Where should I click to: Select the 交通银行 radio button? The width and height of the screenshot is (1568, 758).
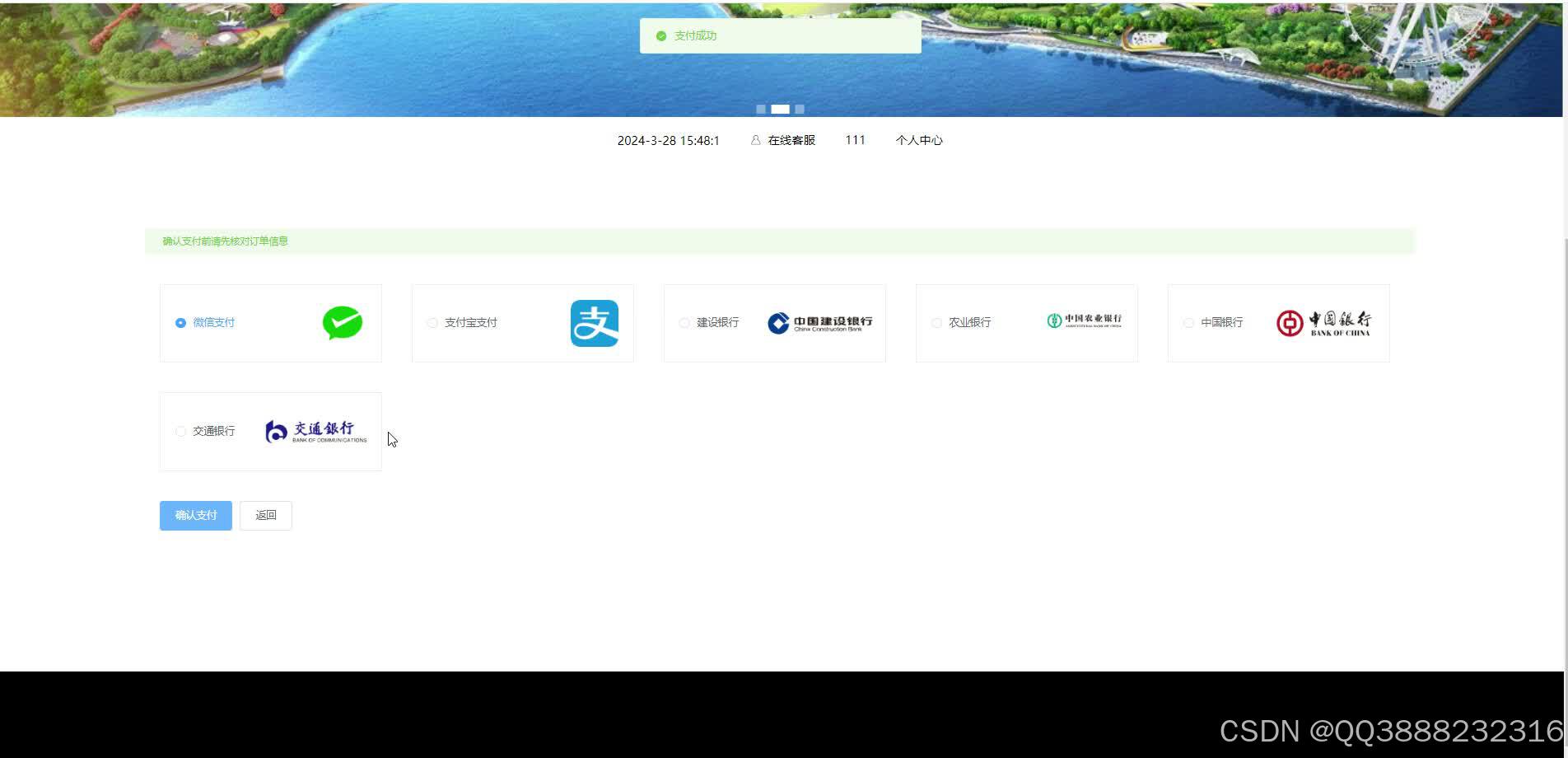point(180,431)
